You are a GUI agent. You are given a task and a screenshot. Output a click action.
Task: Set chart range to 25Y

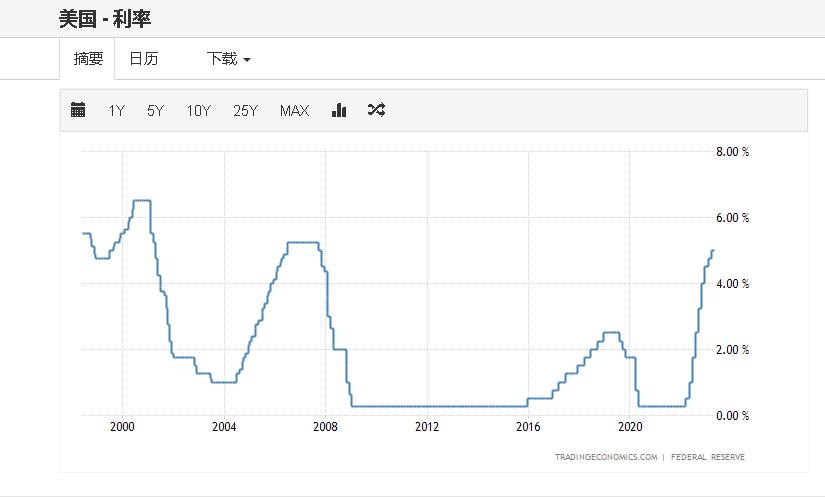click(x=245, y=111)
